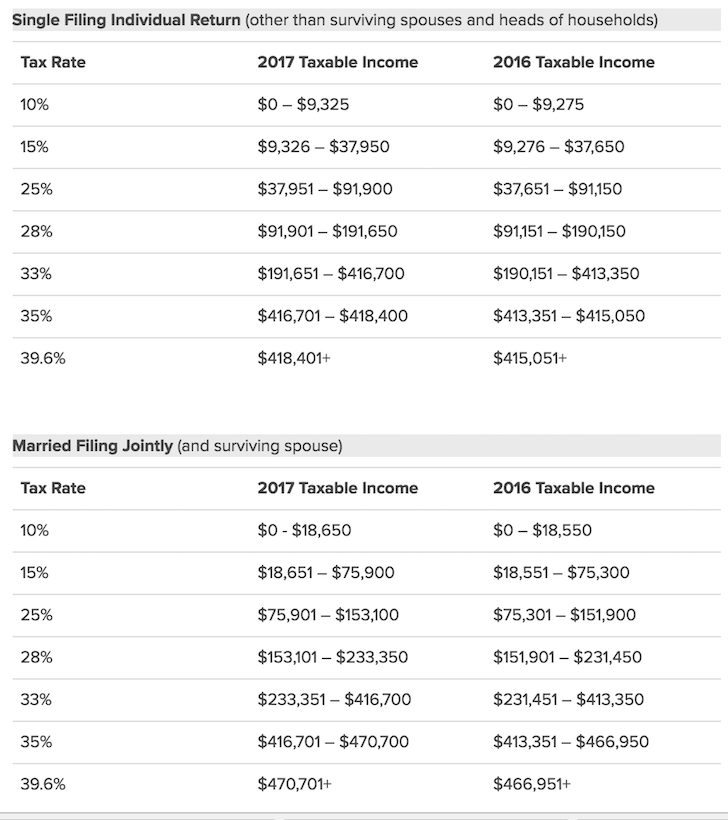
Task: Click the $466,951+ income cell
Action: 530,785
